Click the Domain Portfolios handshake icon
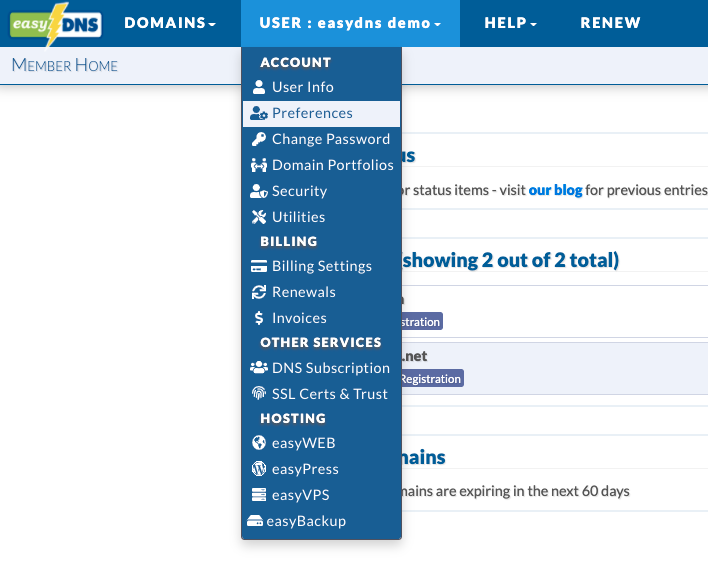The image size is (708, 564). tap(259, 165)
